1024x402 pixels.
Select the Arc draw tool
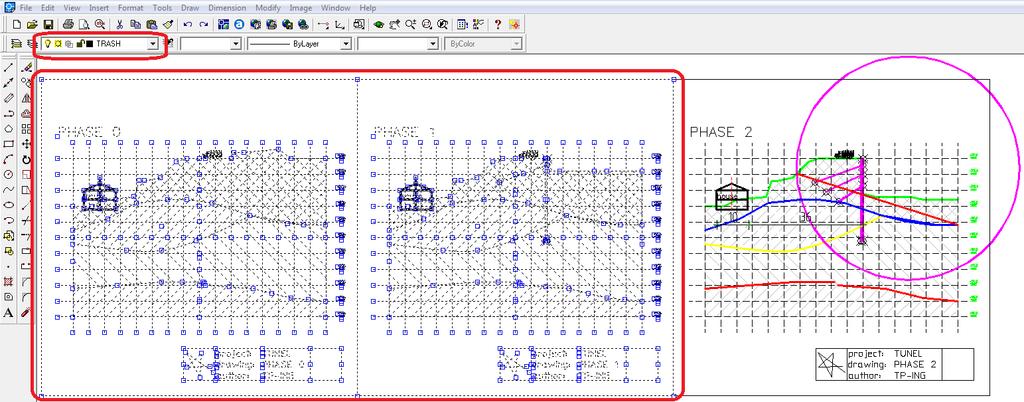[8, 159]
